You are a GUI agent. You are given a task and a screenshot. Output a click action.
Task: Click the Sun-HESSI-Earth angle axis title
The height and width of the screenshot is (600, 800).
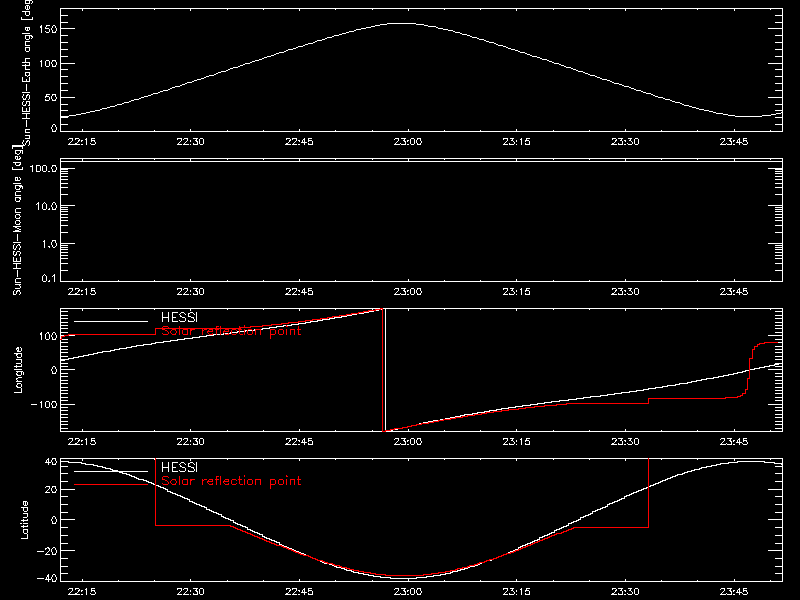pyautogui.click(x=28, y=71)
